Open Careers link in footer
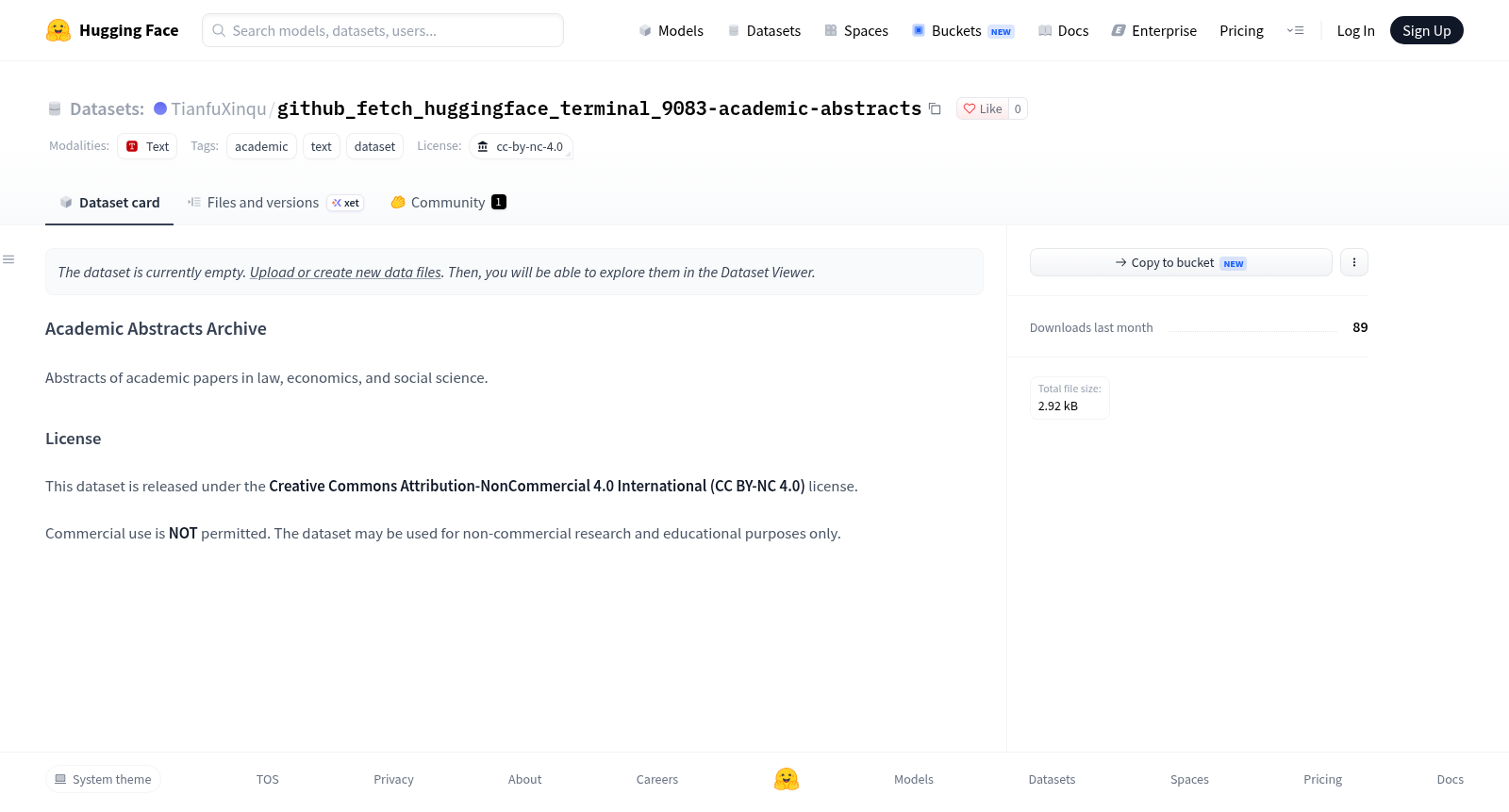This screenshot has height=812, width=1509. (x=657, y=779)
